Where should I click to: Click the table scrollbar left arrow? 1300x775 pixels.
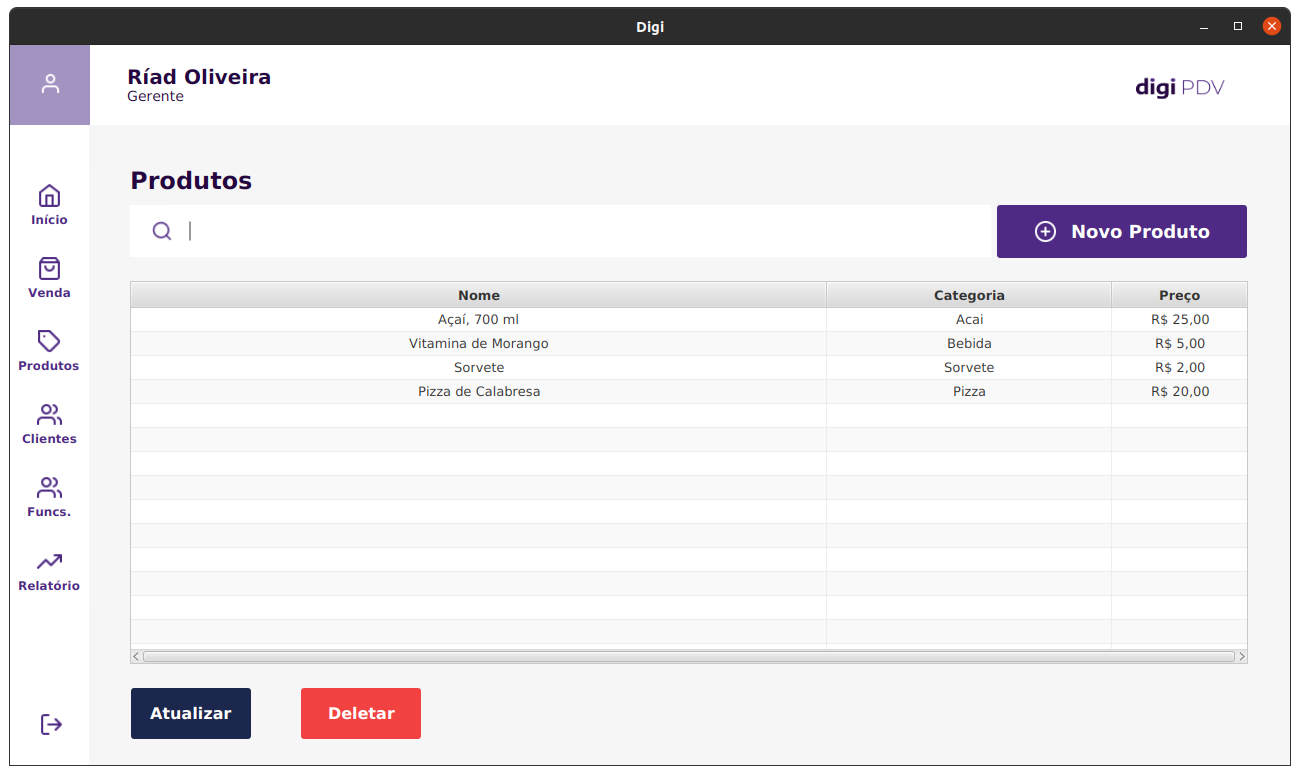tap(136, 657)
